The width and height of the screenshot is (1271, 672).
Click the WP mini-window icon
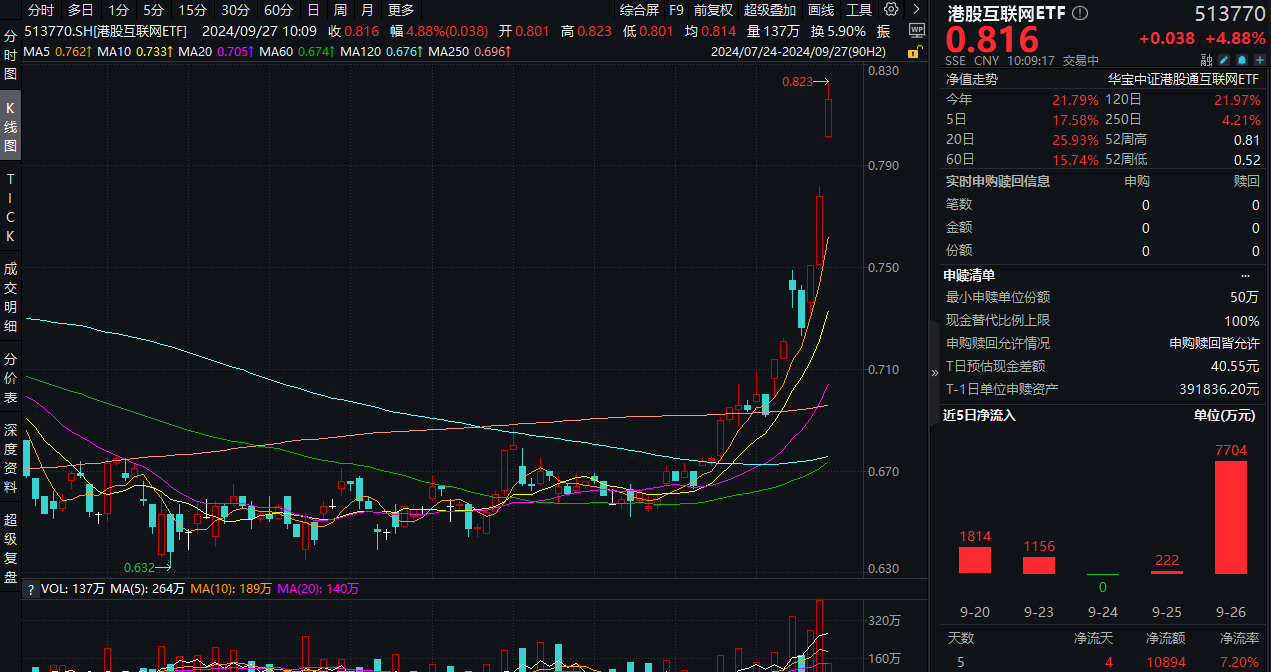click(x=917, y=30)
